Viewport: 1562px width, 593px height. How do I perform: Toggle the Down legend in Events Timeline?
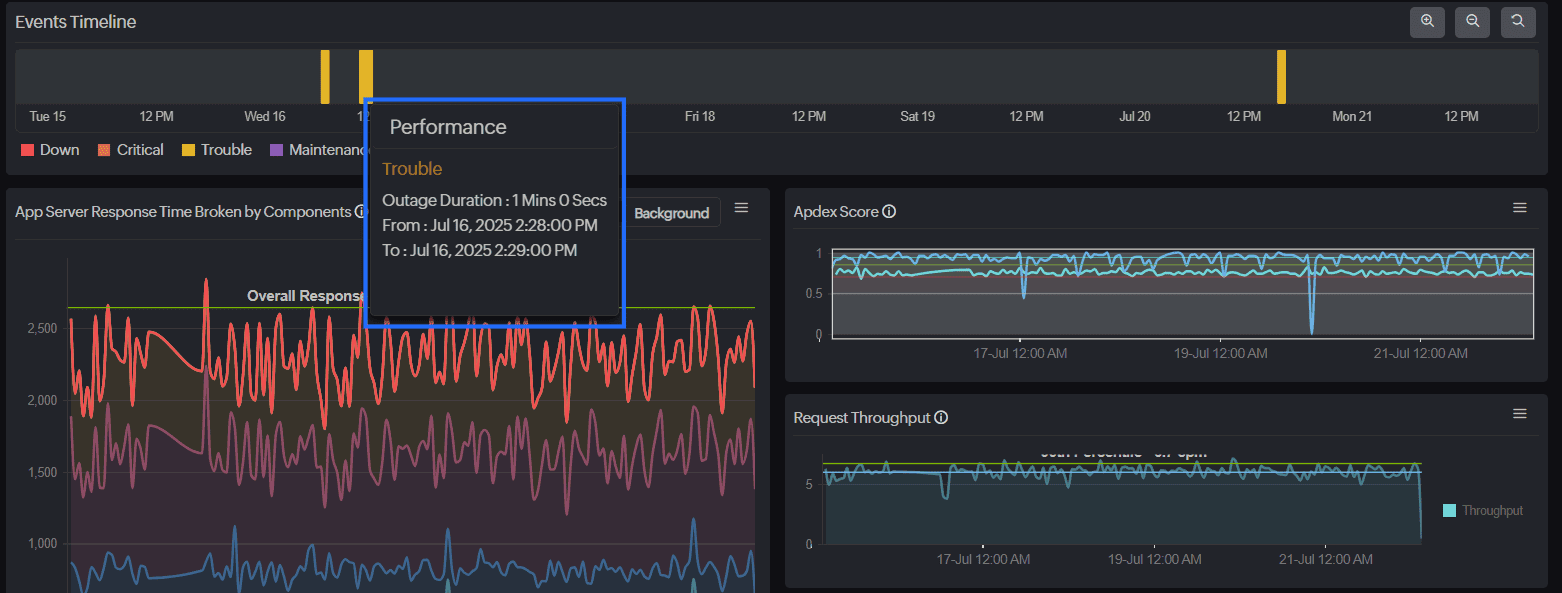pos(50,150)
